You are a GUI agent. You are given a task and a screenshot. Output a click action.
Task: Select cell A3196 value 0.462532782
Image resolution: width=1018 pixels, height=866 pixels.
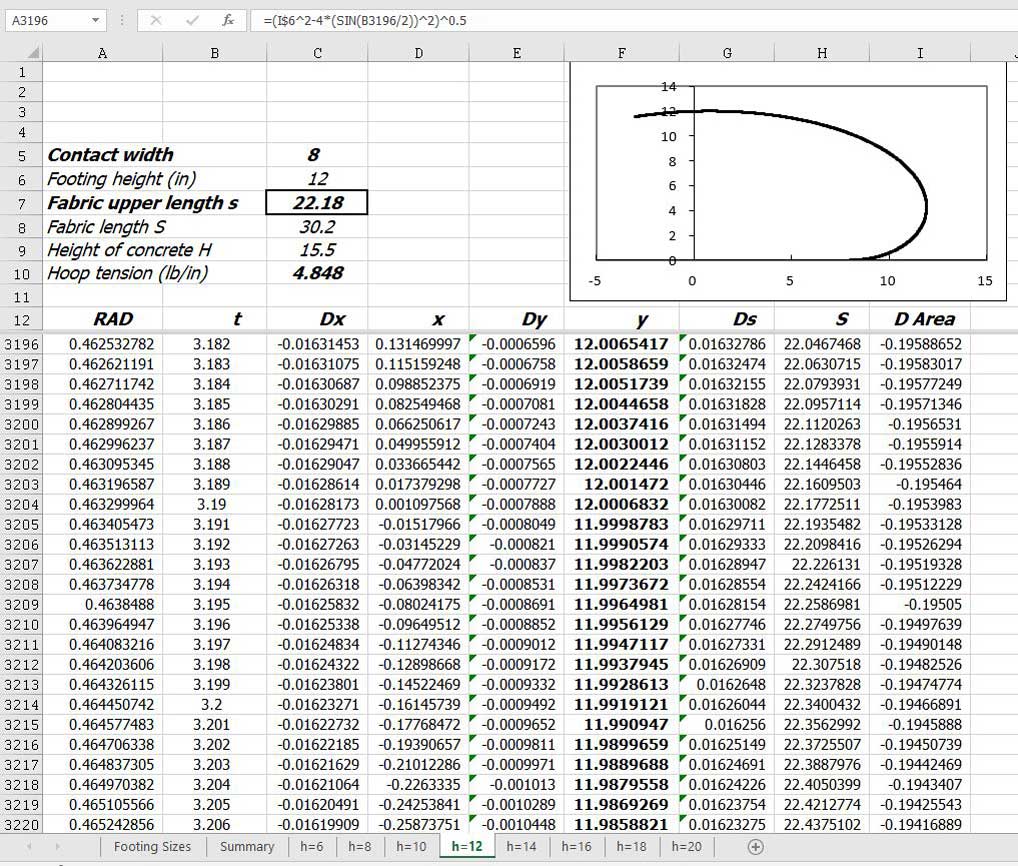[x=103, y=344]
